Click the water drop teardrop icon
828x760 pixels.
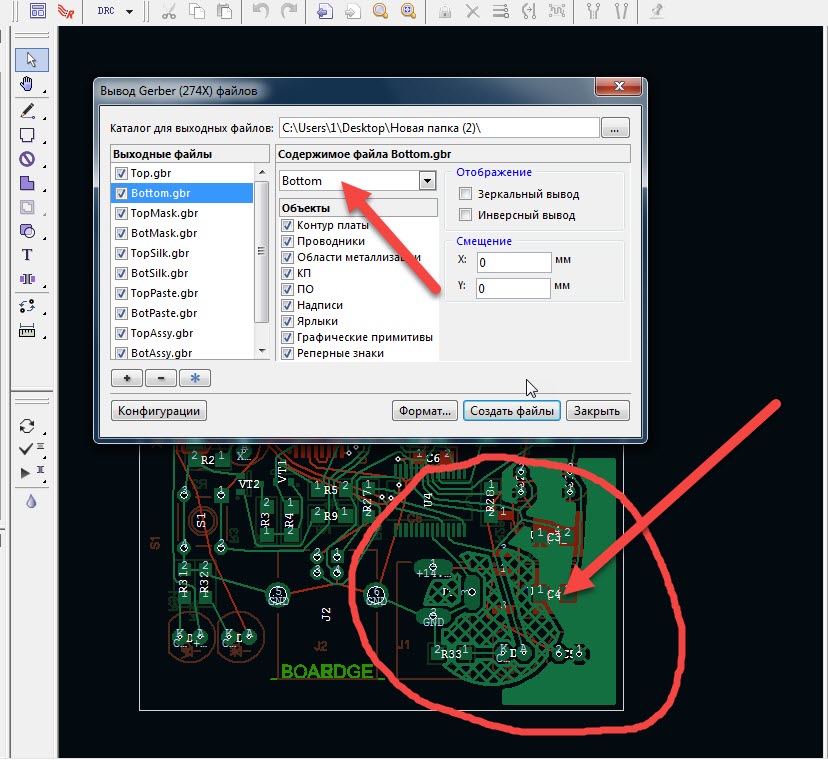click(x=31, y=501)
